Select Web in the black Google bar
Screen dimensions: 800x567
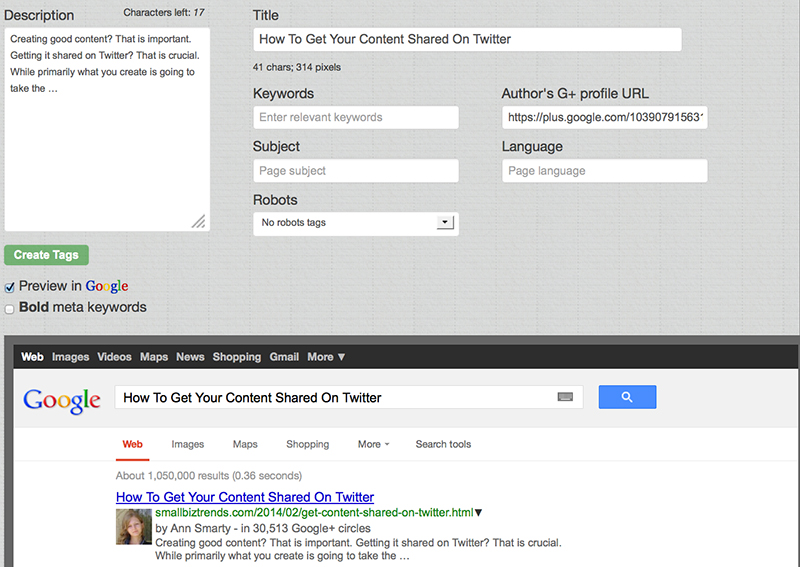[x=32, y=357]
